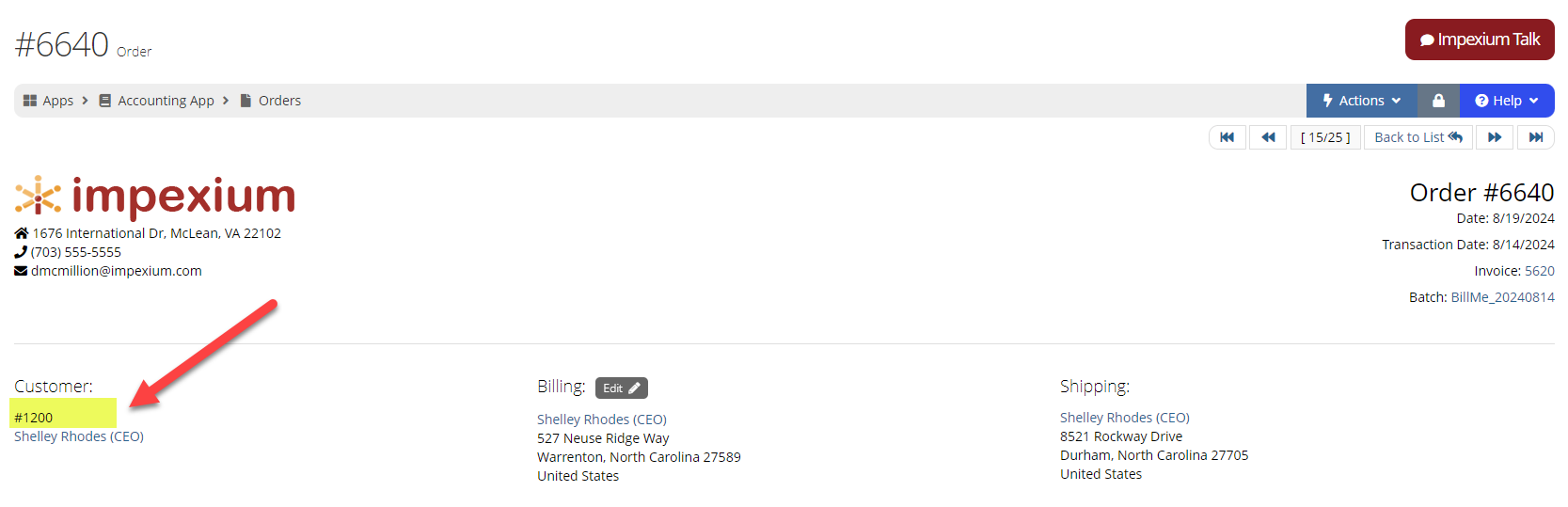Open invoice 5620 link
Viewport: 1568px width, 507px height.
[1539, 271]
